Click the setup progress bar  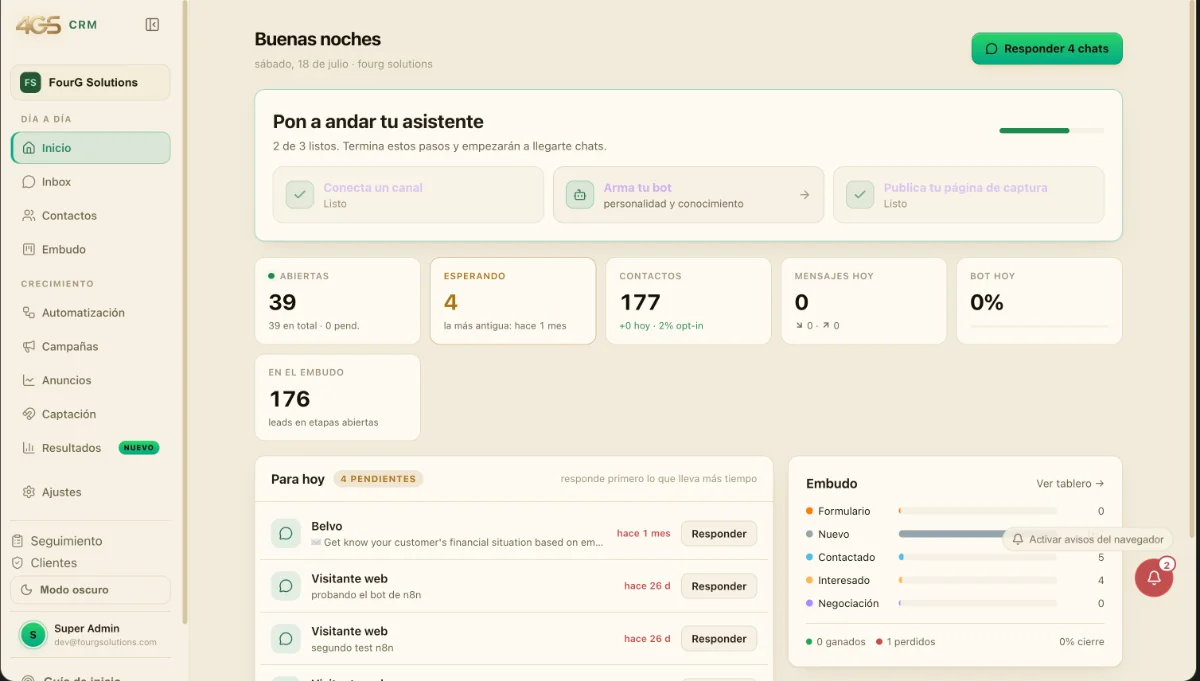(x=1052, y=130)
